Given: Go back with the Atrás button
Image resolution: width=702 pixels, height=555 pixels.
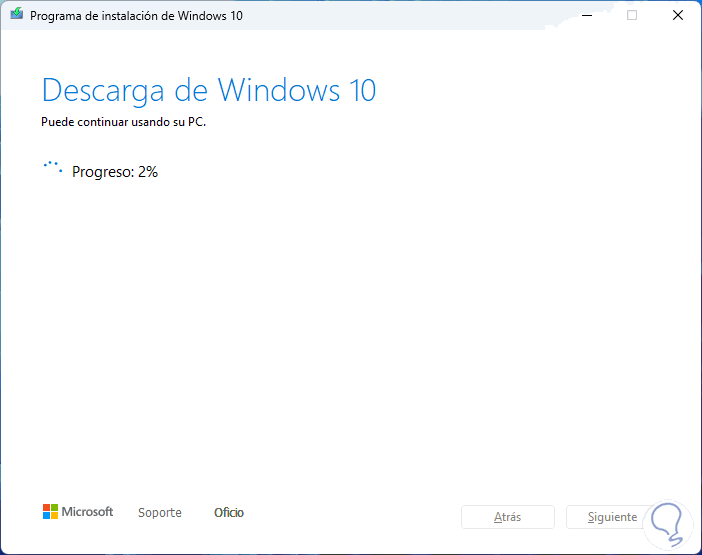Looking at the screenshot, I should (x=508, y=517).
